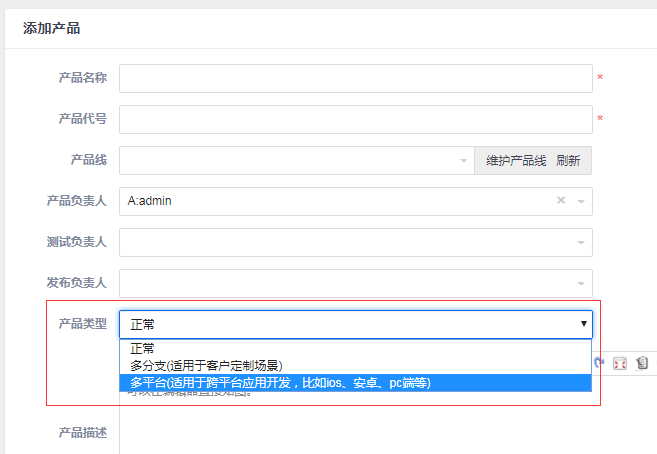657x454 pixels.
Task: Toggle the editor fullscreen icon
Action: (x=620, y=363)
